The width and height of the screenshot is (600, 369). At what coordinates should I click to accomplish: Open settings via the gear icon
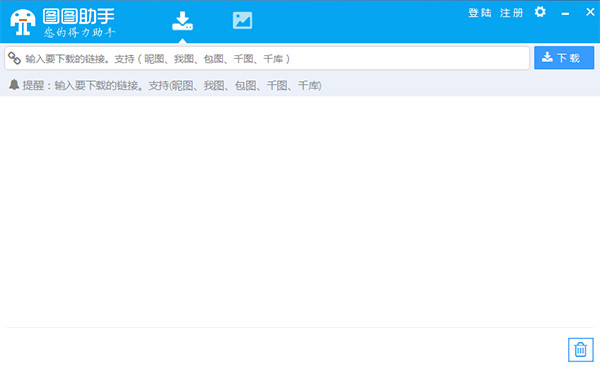pyautogui.click(x=540, y=12)
